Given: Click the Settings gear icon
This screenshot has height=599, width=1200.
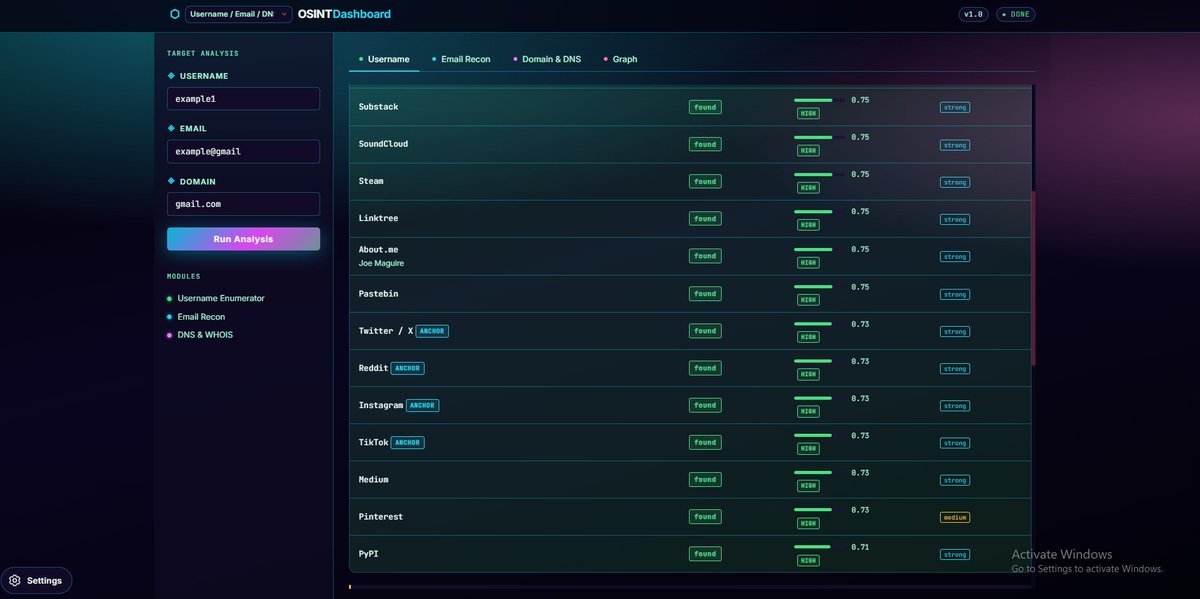Looking at the screenshot, I should 15,580.
